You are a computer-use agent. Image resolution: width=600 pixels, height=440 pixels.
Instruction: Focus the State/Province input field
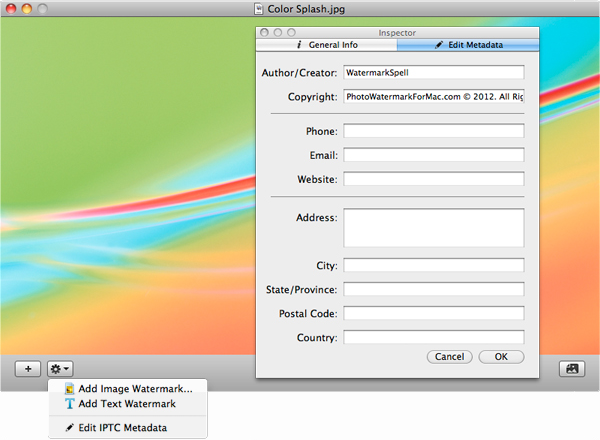coord(434,289)
